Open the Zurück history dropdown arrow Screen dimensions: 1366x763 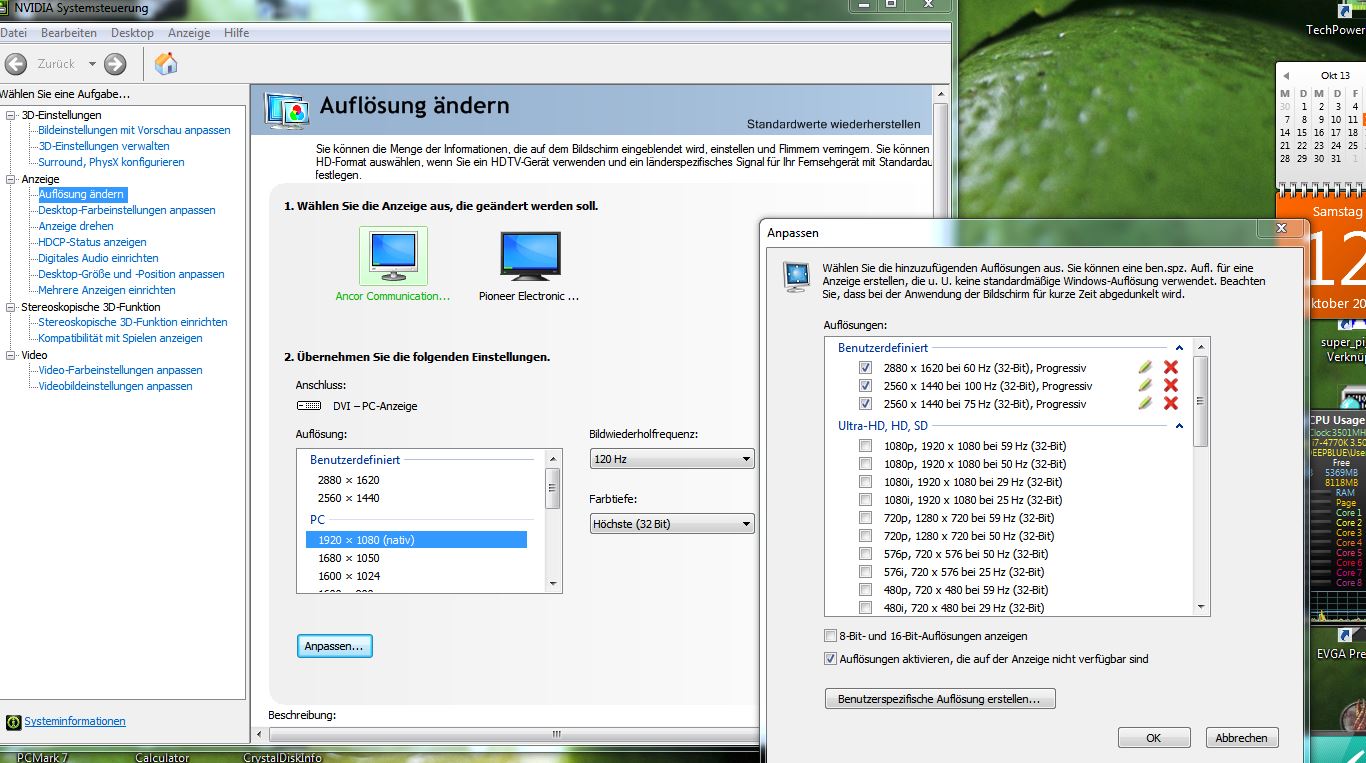[x=92, y=64]
